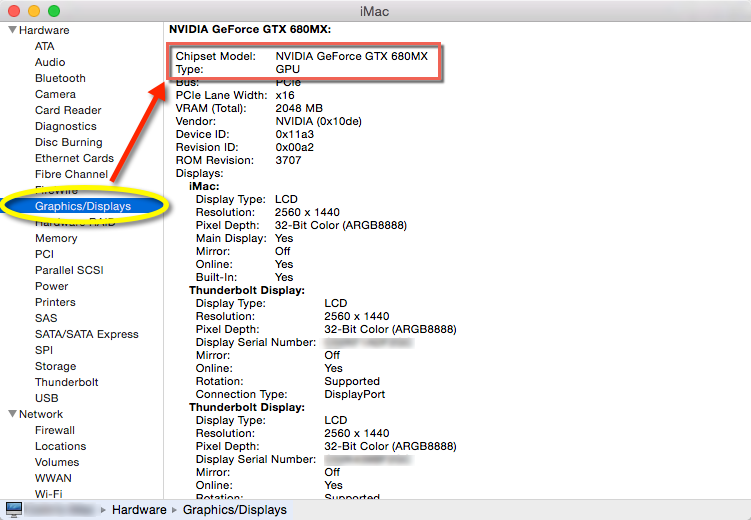Select WWAN under Network
Viewport: 751px width, 520px height.
(x=53, y=478)
